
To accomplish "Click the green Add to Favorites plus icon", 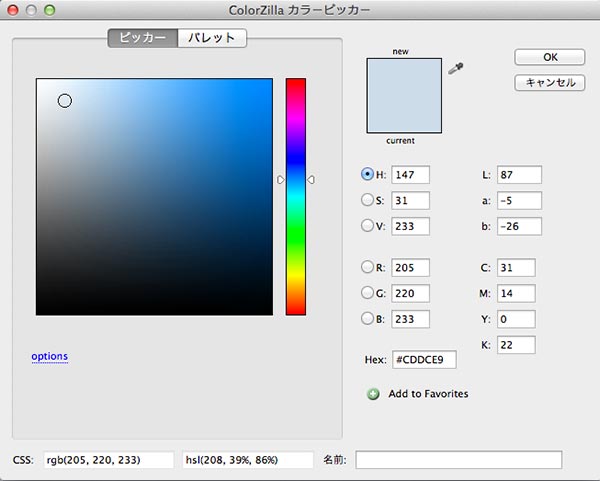I will point(374,394).
